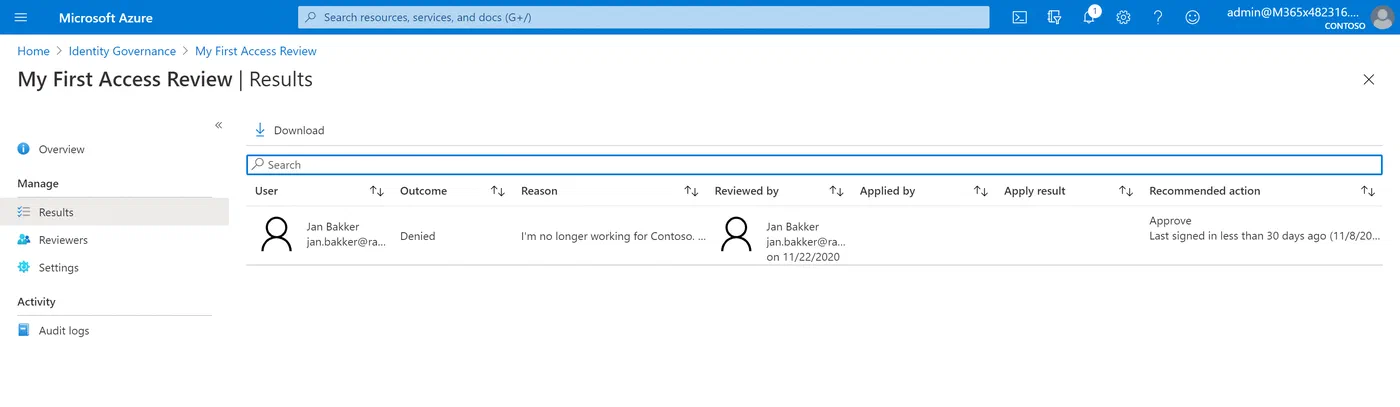Click the Approve recommended action text
The width and height of the screenshot is (1400, 407).
coord(1170,221)
